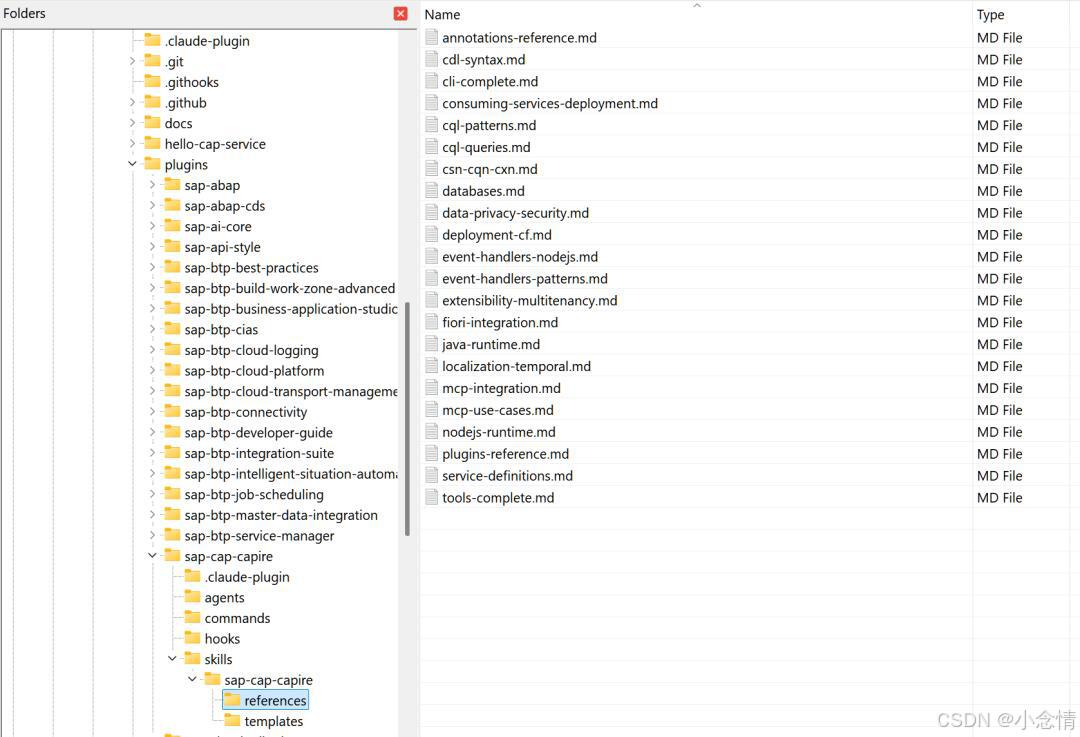1080x737 pixels.
Task: Select the data-privacy-security.md file
Action: (x=515, y=213)
